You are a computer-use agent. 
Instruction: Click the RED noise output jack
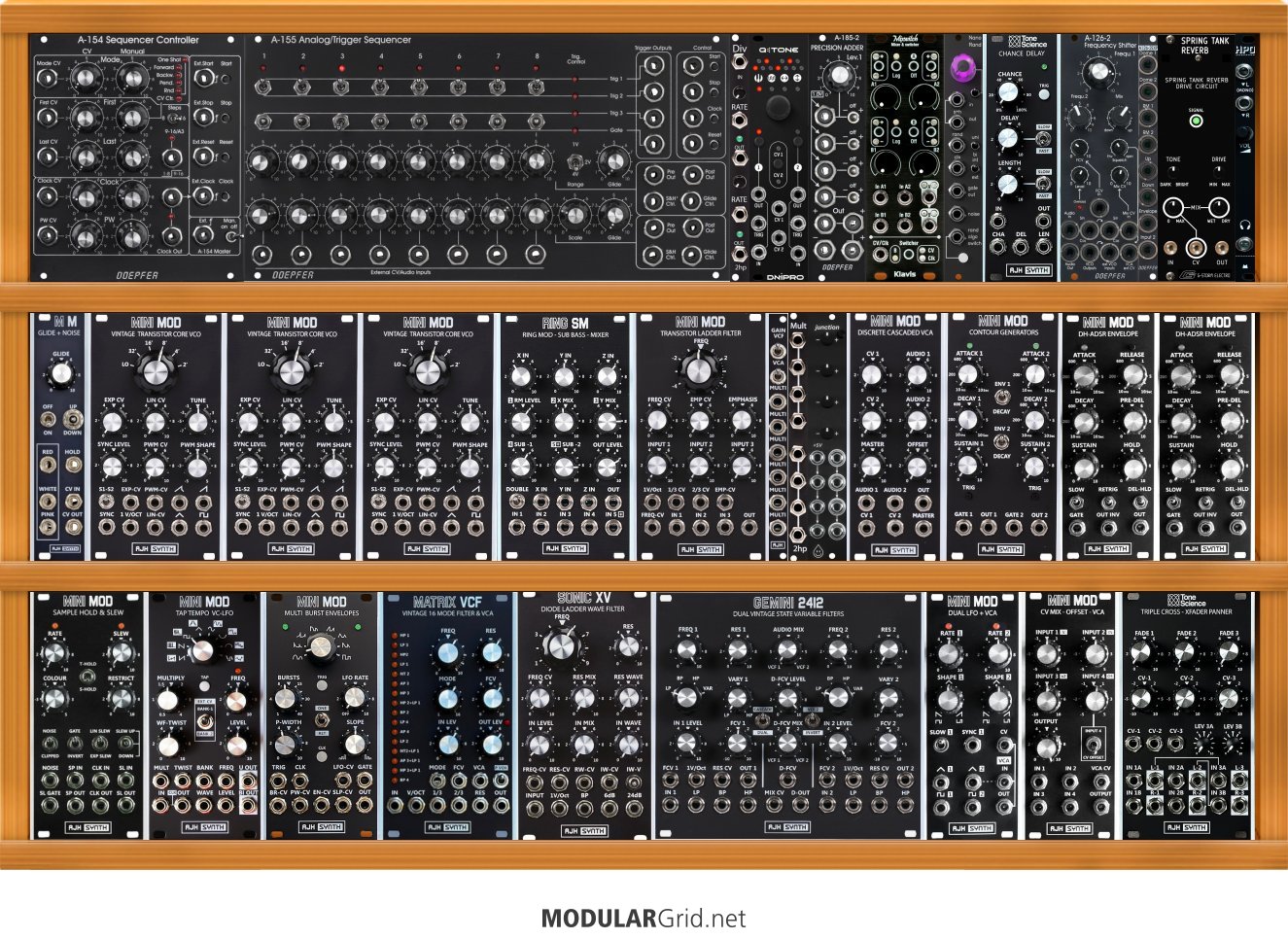[x=48, y=466]
